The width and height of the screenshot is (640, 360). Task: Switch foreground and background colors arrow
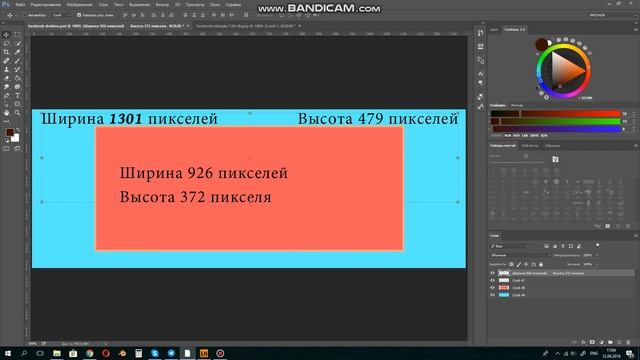pos(17,130)
